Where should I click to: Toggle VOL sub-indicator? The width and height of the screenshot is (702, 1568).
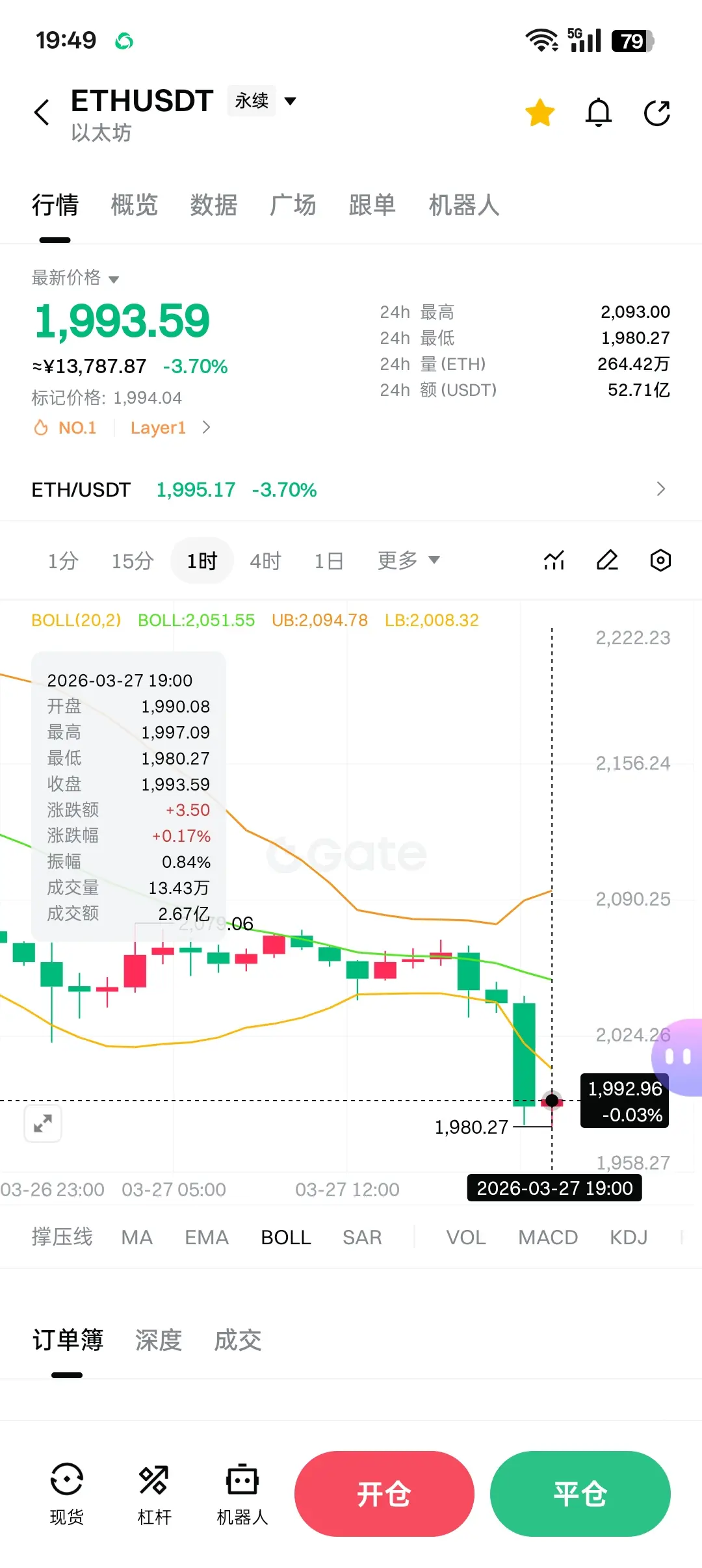point(466,1237)
